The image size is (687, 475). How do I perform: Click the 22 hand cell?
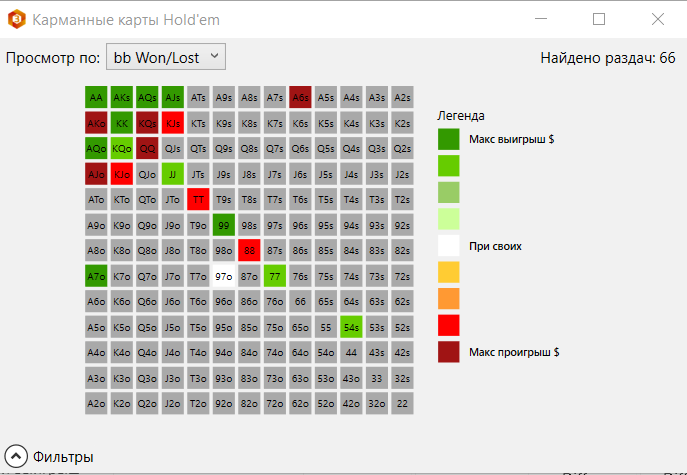[402, 404]
